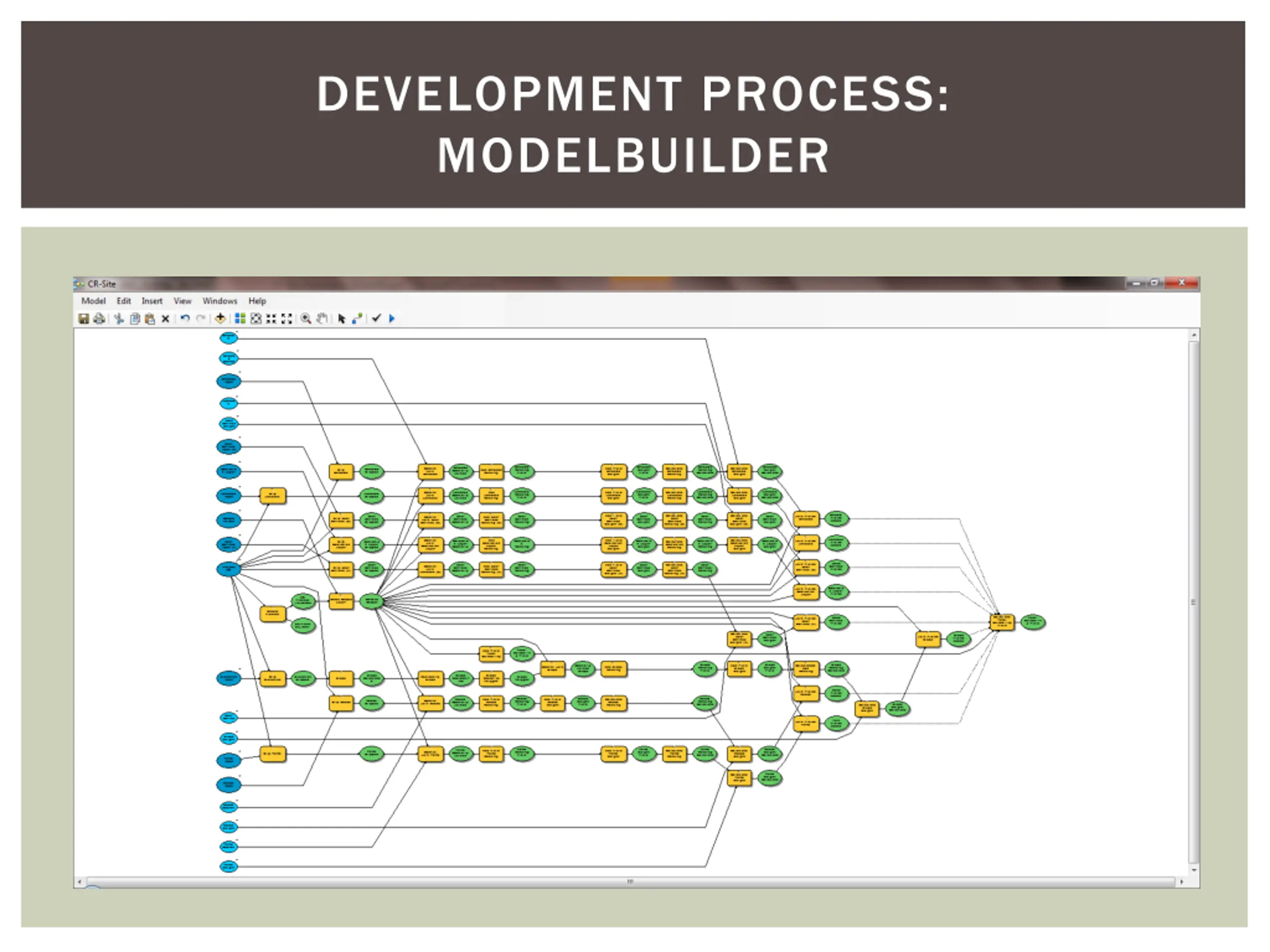Click the blue Run model arrow
Screen dimensions: 1270x952
391,318
